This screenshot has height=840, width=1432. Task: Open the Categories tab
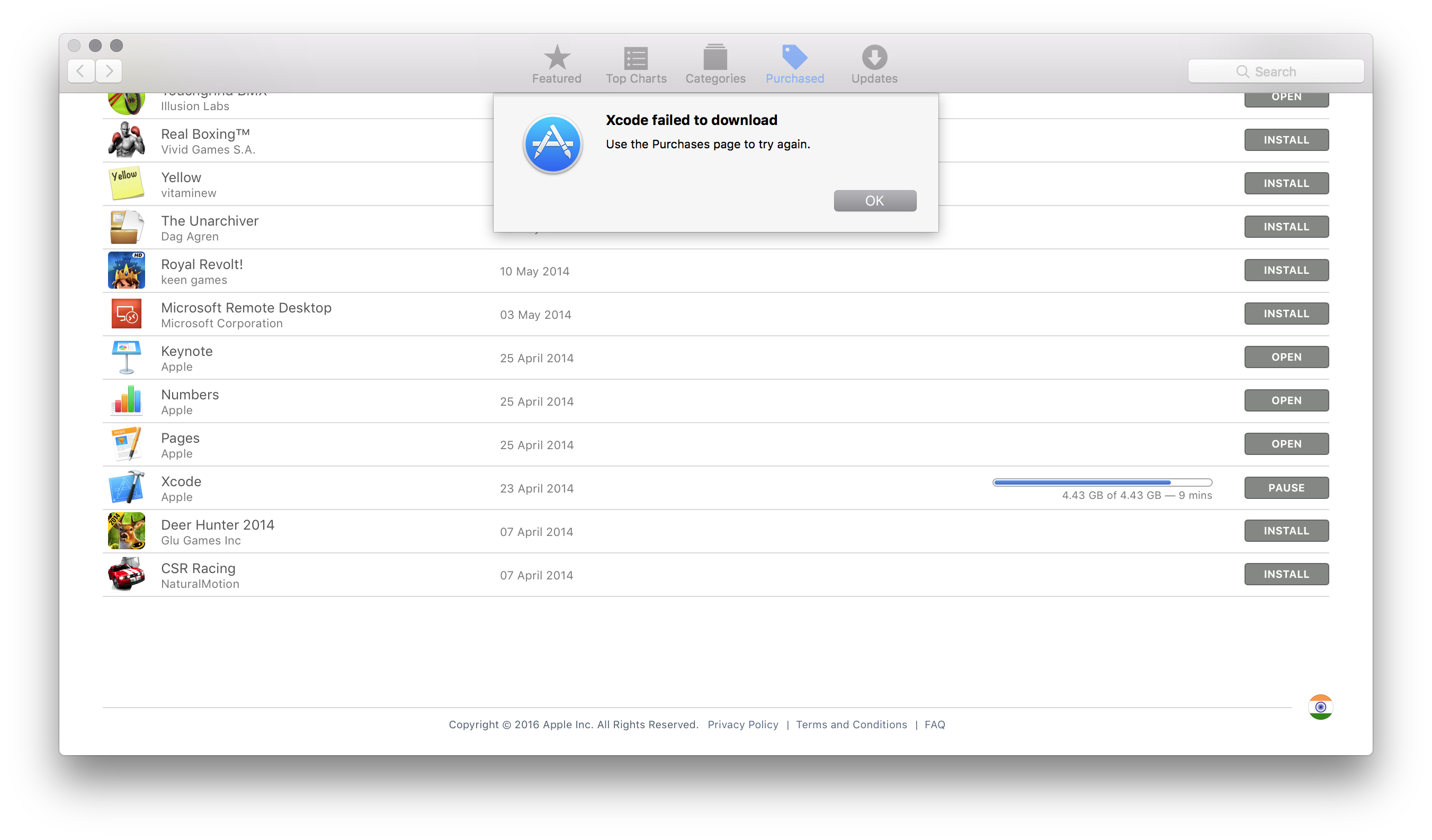click(x=715, y=64)
